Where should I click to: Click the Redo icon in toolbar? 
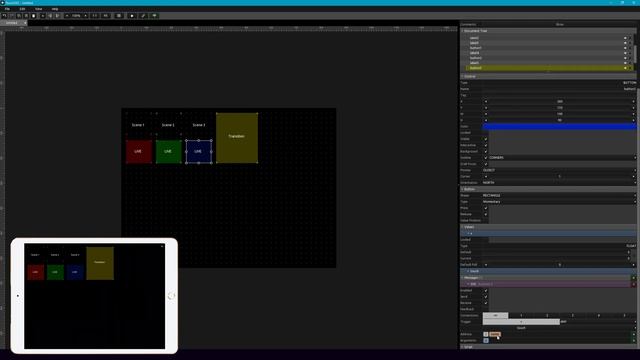point(12,16)
